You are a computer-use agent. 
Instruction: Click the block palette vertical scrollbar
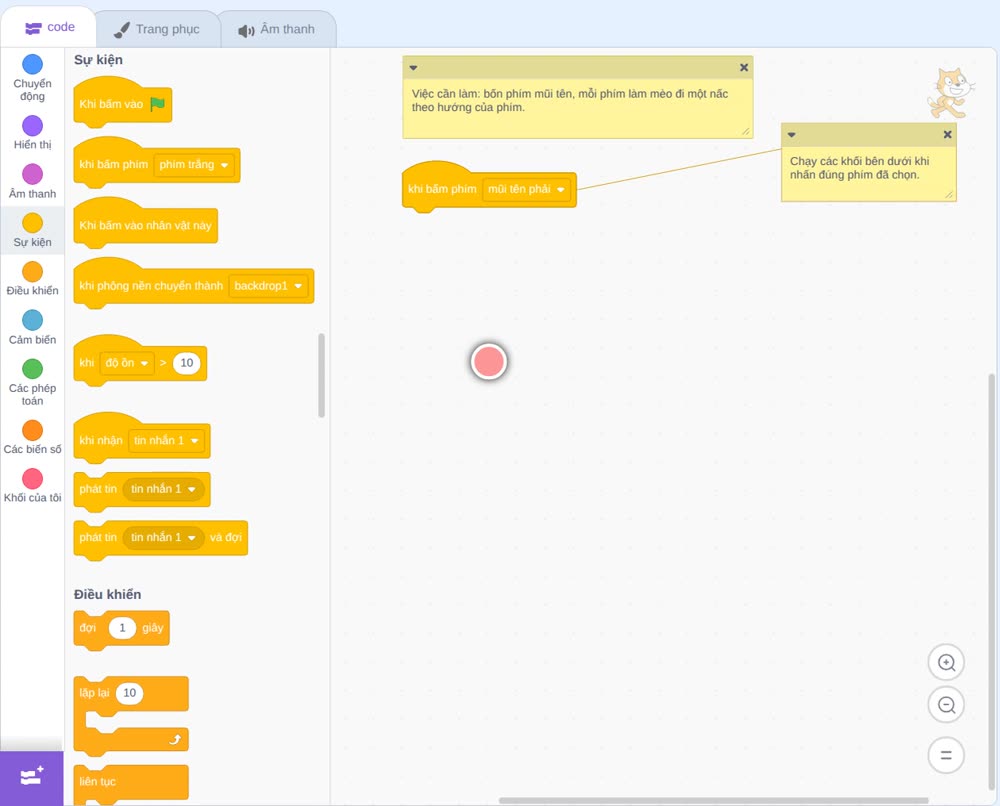[321, 375]
